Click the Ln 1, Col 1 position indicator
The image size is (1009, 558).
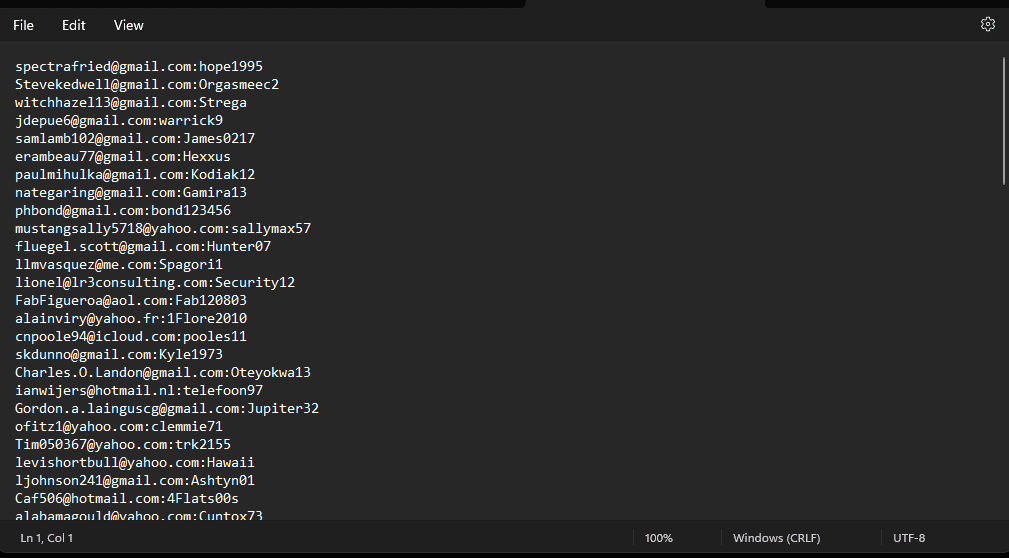[x=47, y=538]
